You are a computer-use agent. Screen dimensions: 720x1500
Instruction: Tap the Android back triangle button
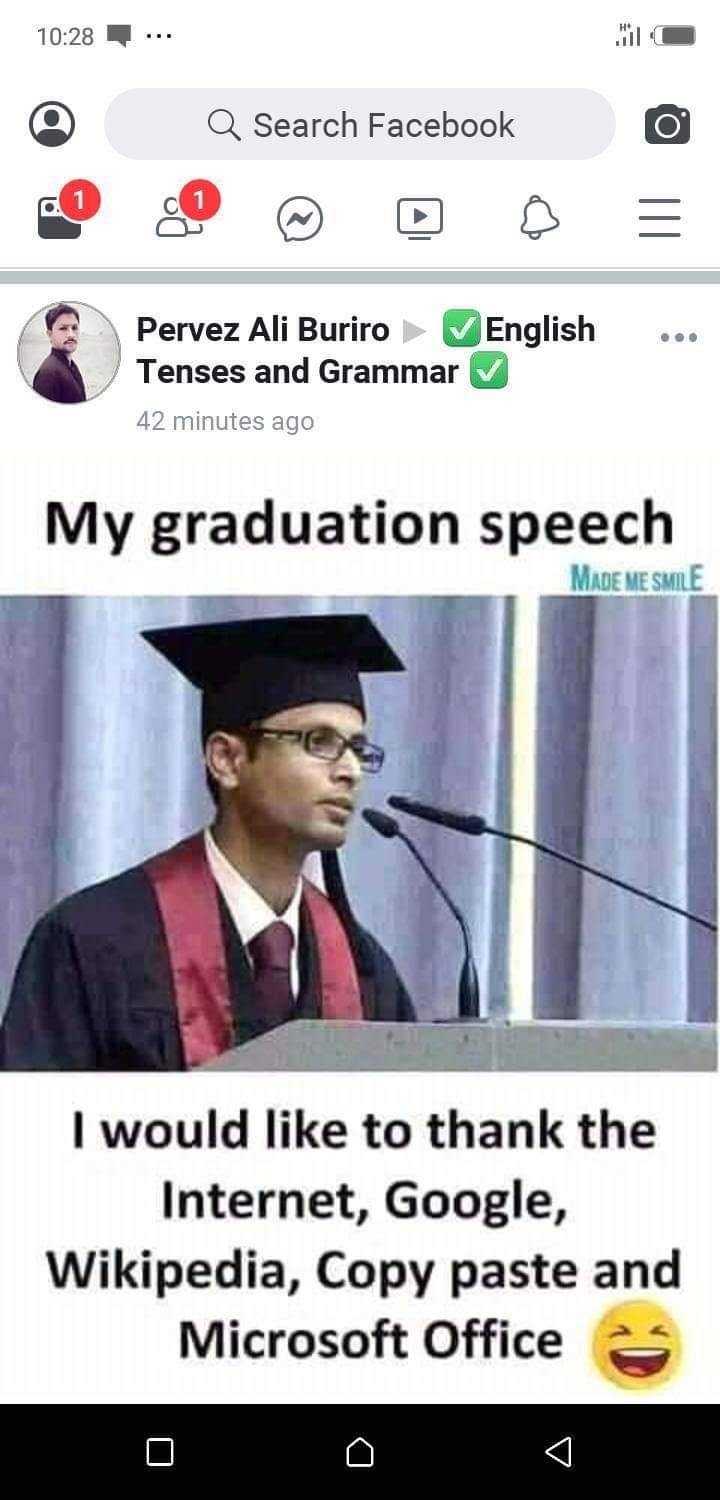[559, 1452]
